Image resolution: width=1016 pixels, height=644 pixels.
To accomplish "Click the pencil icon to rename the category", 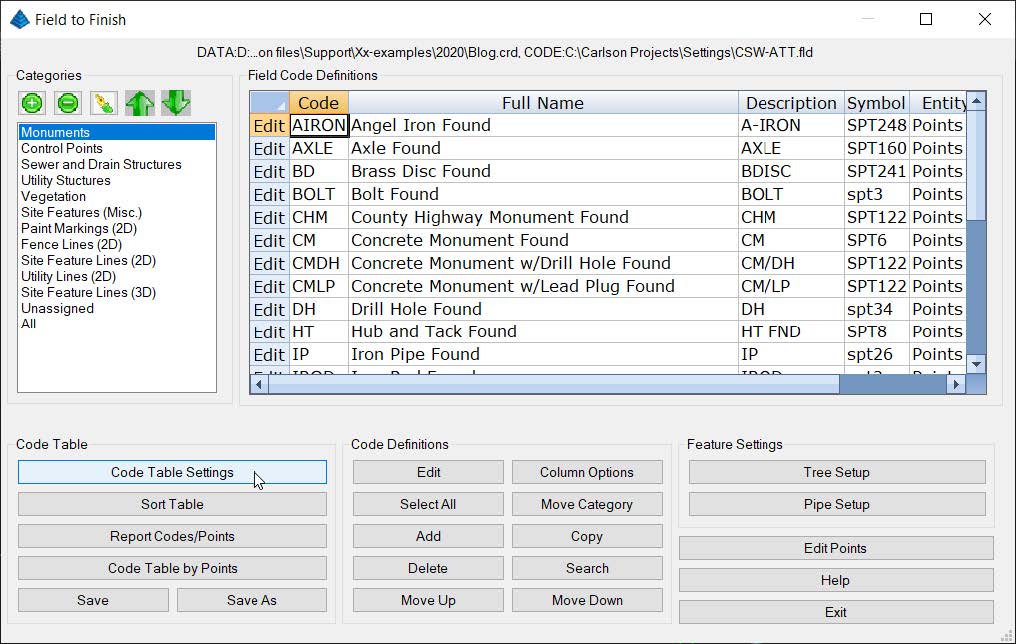I will [103, 102].
